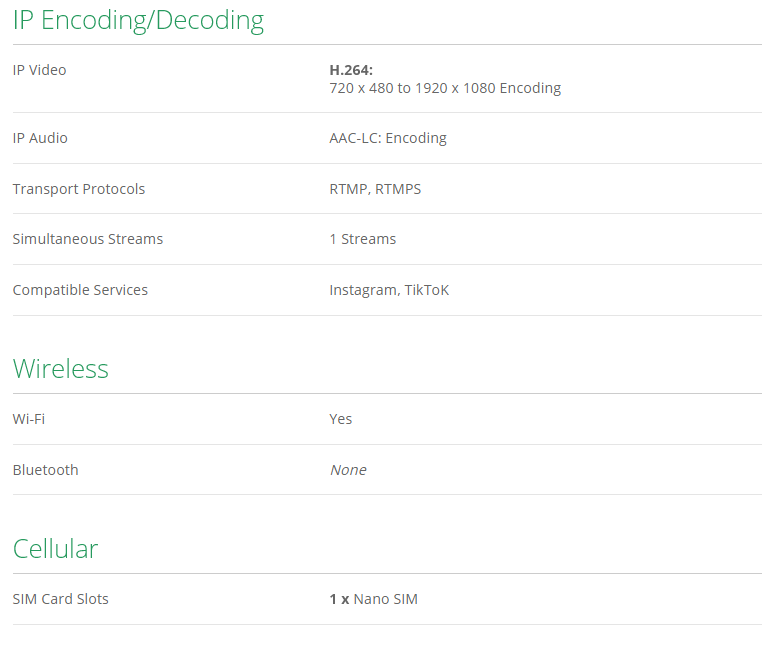Click the Cellular section heading

(x=55, y=549)
